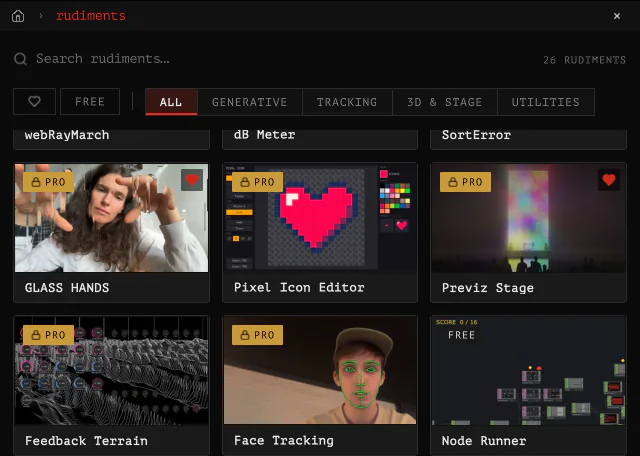Toggle favorites filter heart button
The width and height of the screenshot is (640, 456).
click(34, 102)
